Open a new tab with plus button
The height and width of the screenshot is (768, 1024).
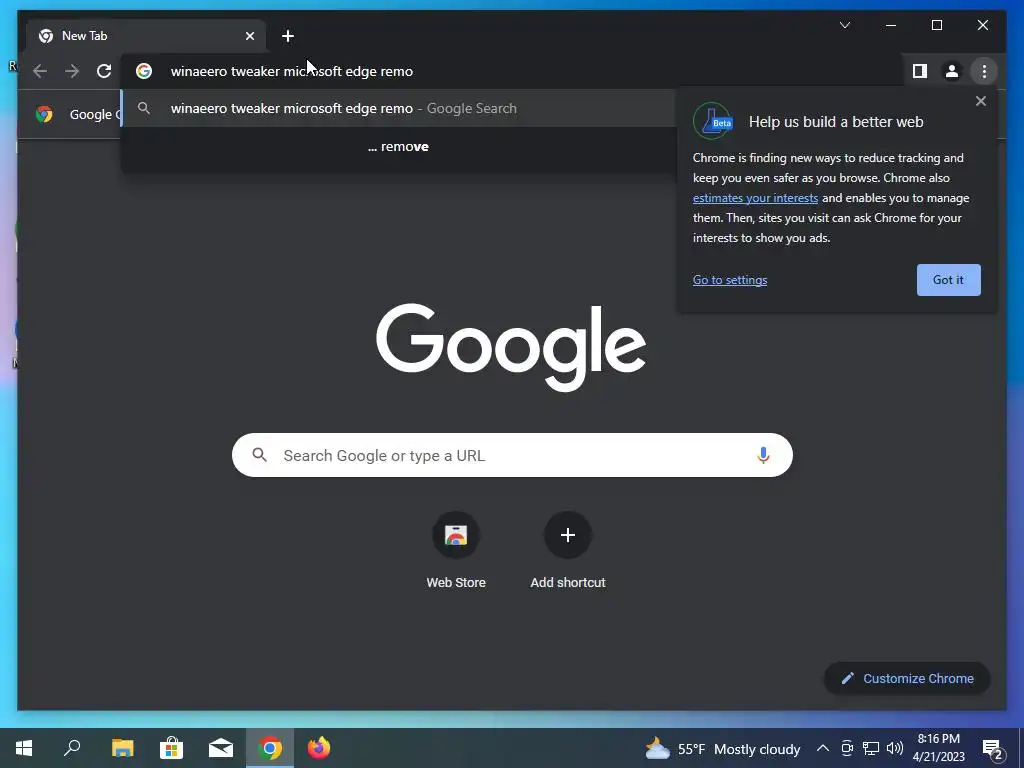pyautogui.click(x=288, y=36)
